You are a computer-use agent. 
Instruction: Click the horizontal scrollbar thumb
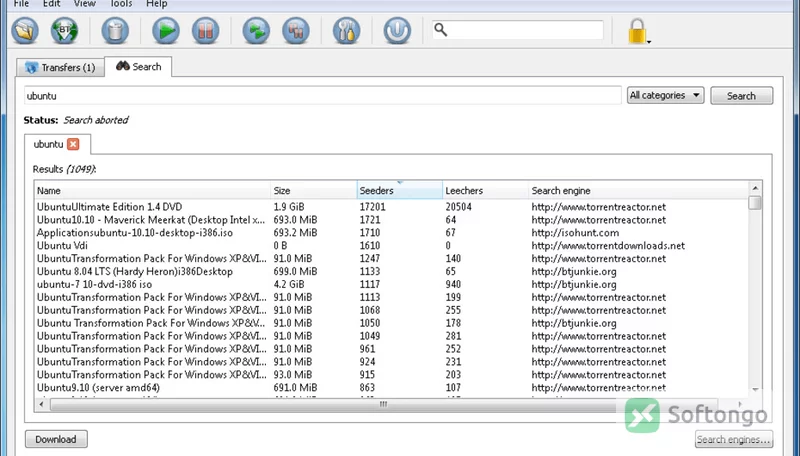(x=384, y=405)
